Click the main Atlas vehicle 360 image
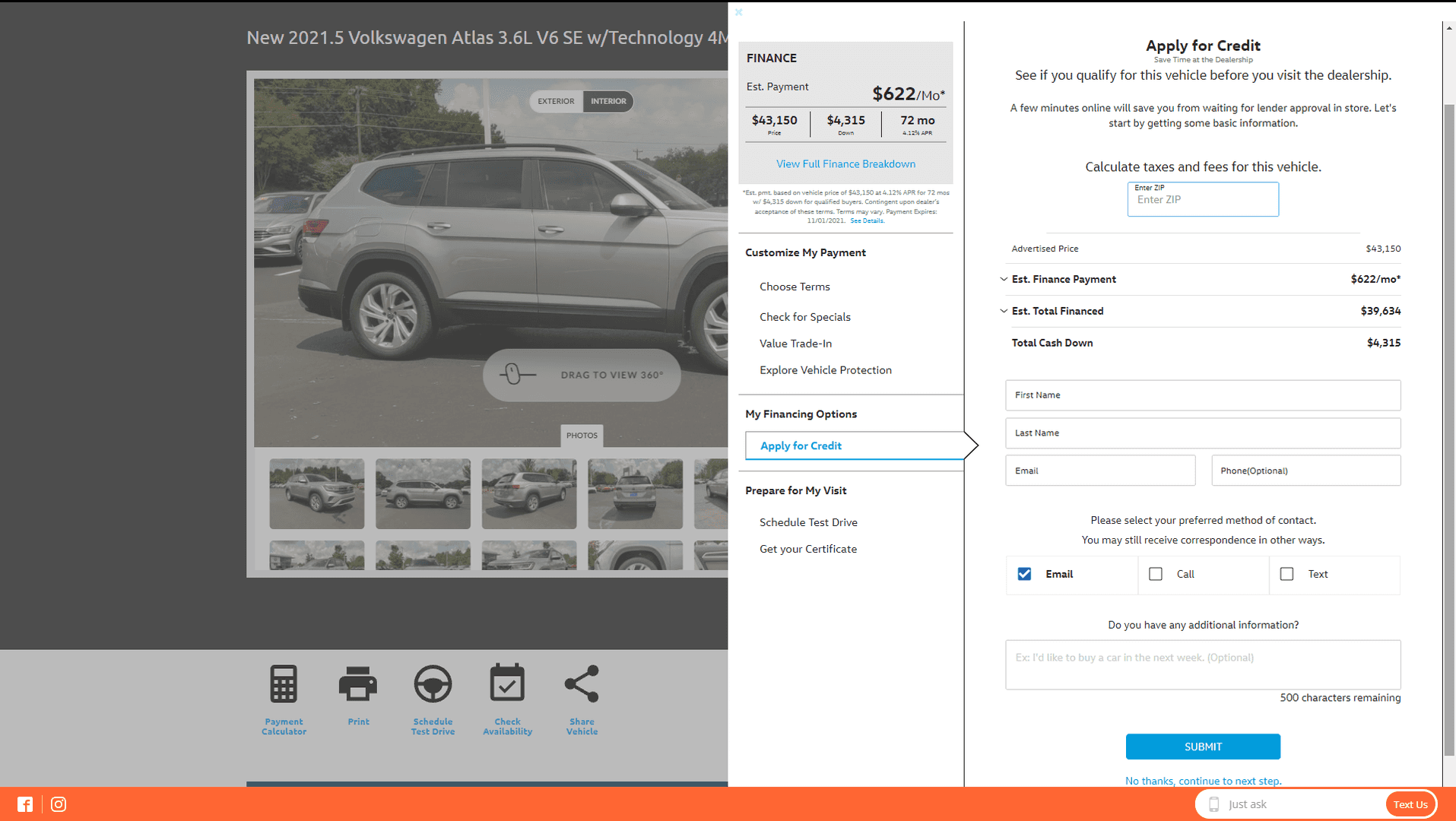The image size is (1456, 821). click(x=490, y=262)
